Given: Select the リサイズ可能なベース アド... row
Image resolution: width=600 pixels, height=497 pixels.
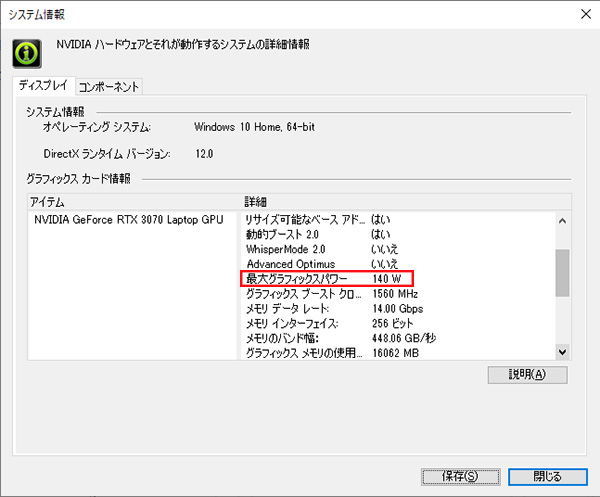Looking at the screenshot, I should [318, 220].
